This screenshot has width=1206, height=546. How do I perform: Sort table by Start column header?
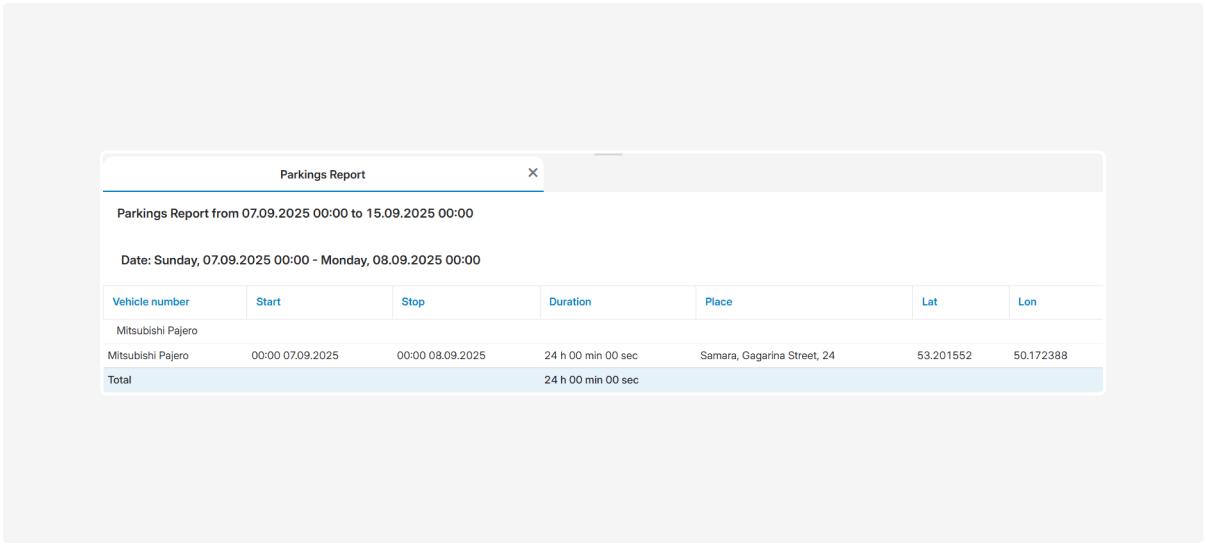268,302
